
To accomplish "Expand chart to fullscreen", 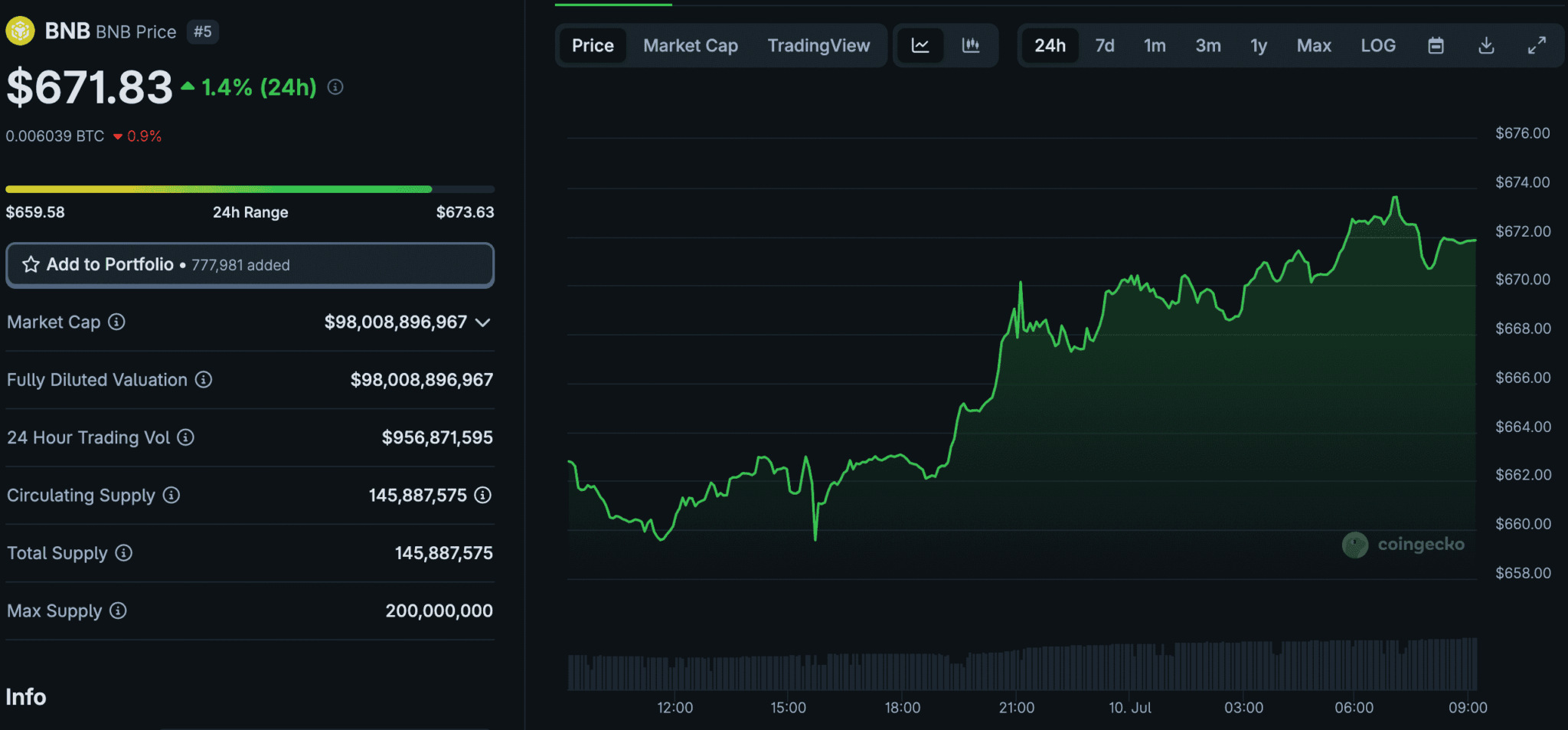I will click(x=1537, y=45).
